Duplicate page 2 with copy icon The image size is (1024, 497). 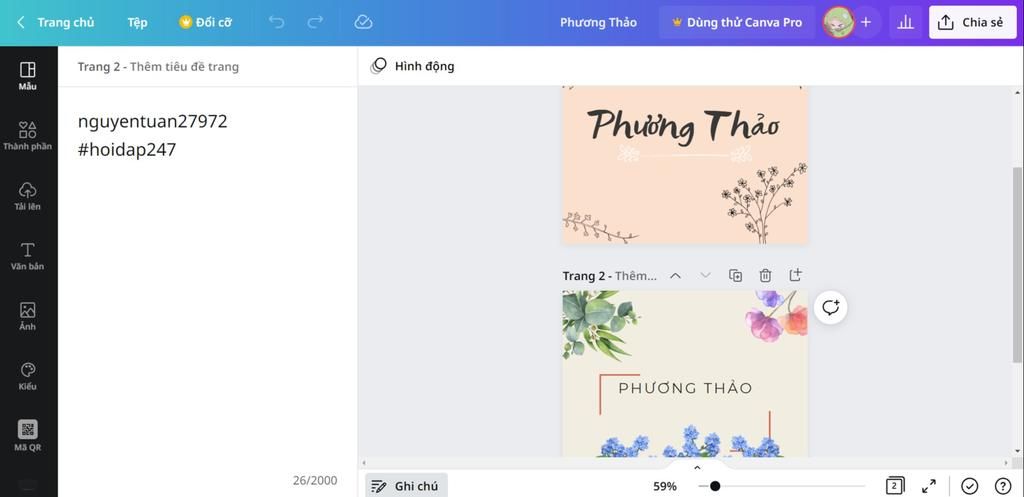[735, 276]
